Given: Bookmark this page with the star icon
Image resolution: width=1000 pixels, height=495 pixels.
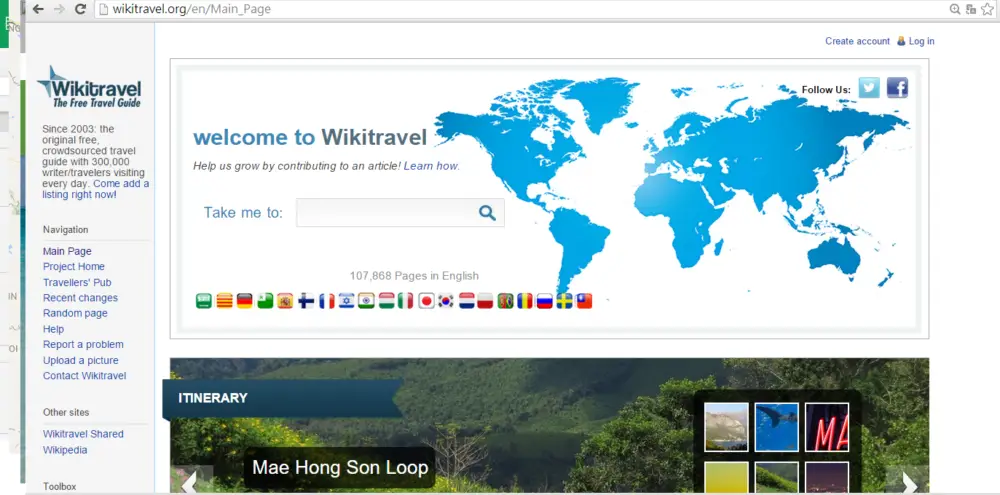Looking at the screenshot, I should pyautogui.click(x=987, y=9).
